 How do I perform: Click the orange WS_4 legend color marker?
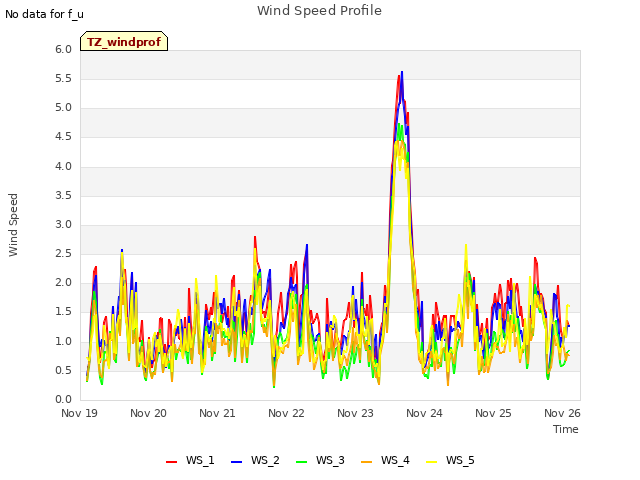[367, 462]
